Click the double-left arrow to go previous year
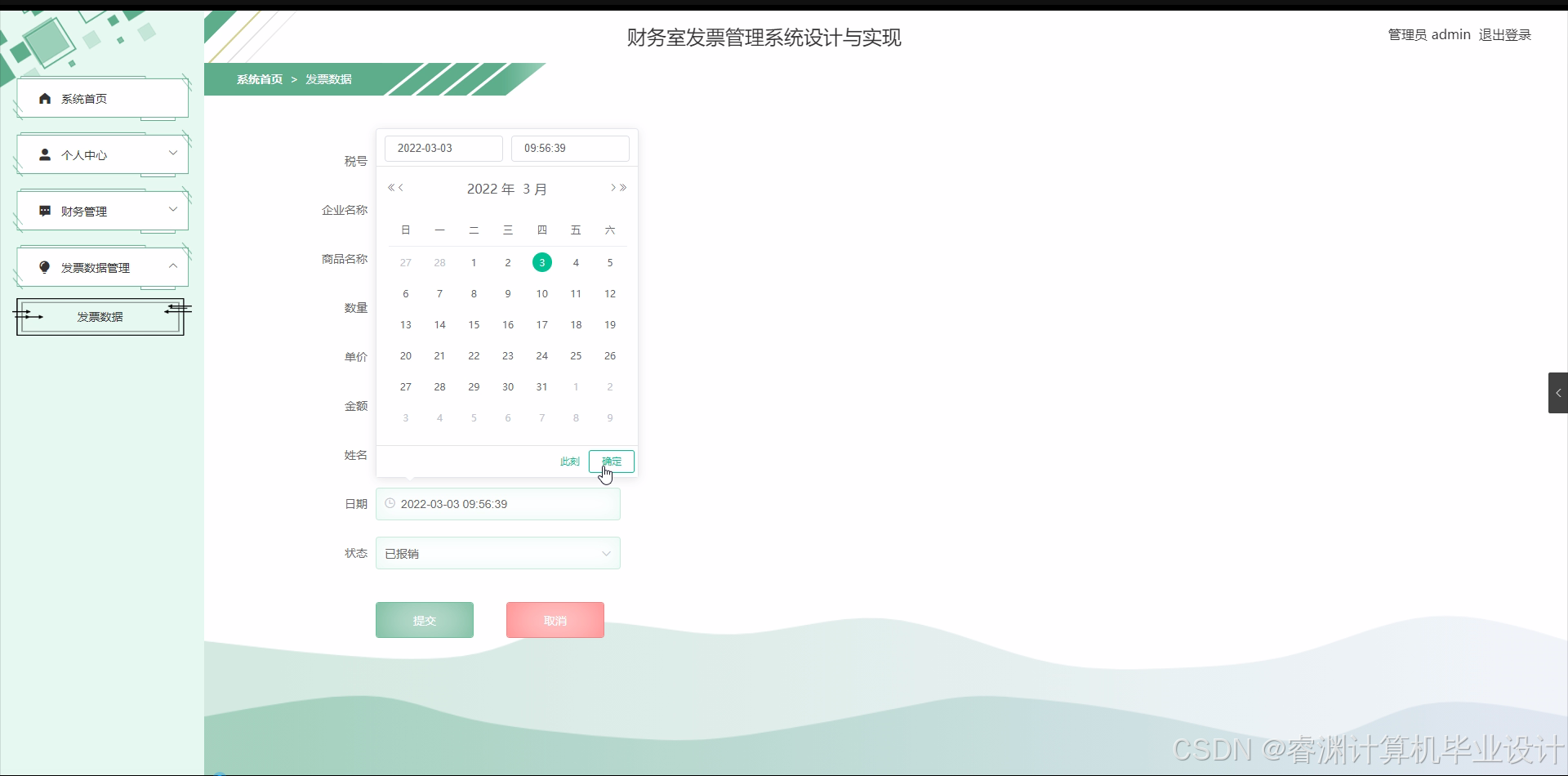Image resolution: width=1568 pixels, height=776 pixels. coord(391,187)
